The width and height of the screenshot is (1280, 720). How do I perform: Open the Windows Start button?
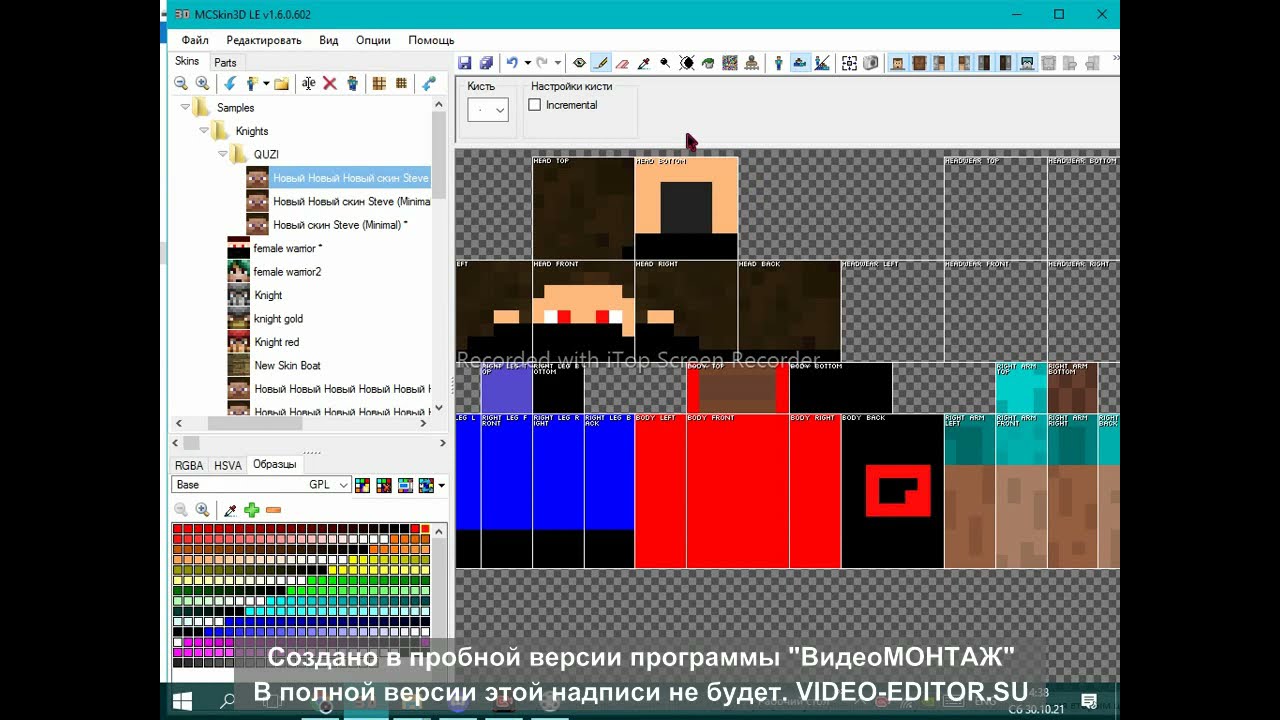click(x=182, y=702)
